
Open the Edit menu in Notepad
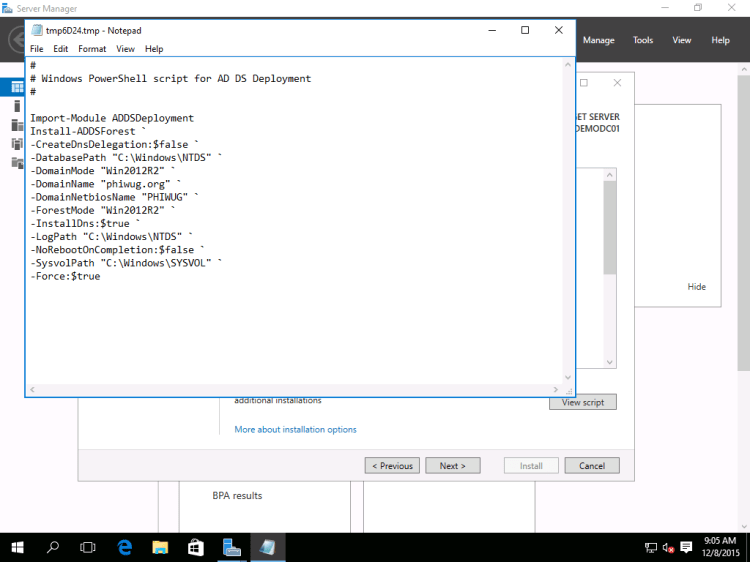[61, 48]
